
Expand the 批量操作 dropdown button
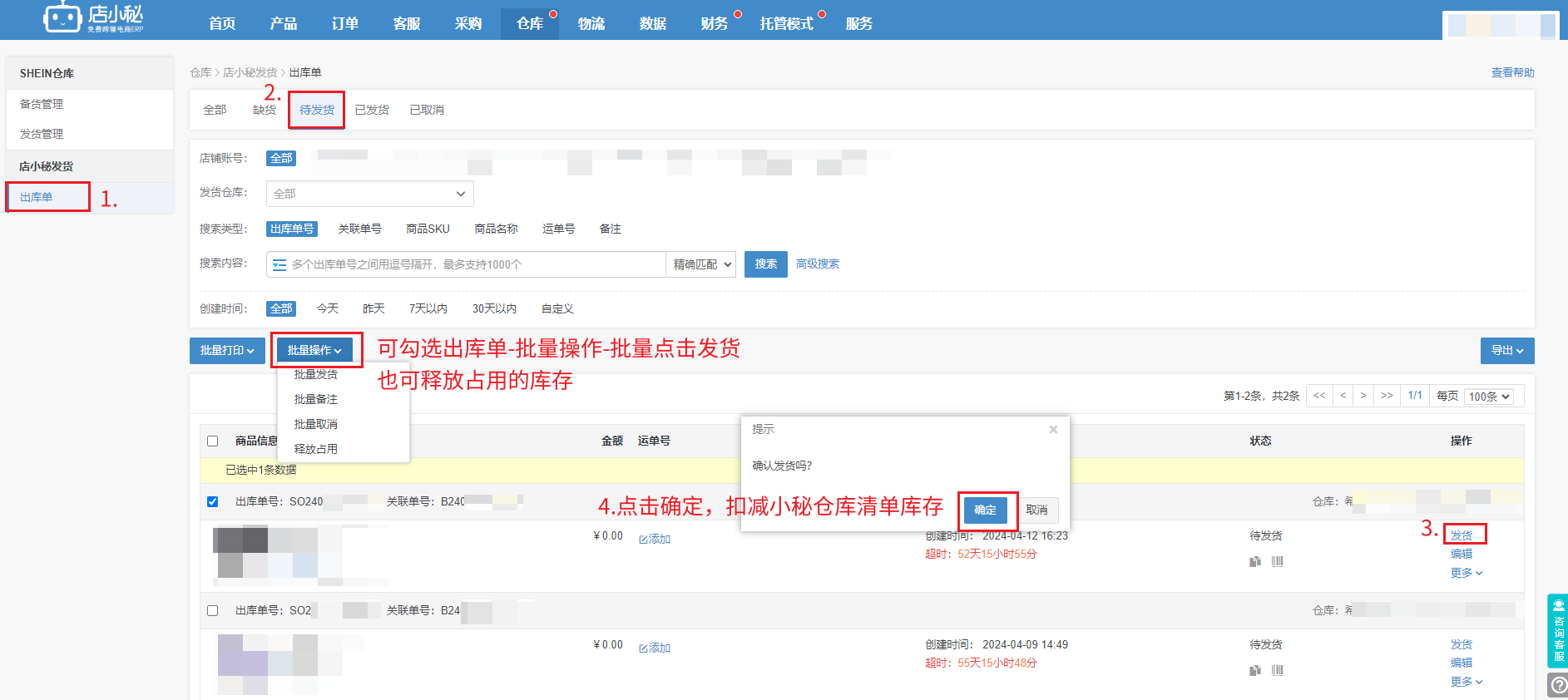coord(315,351)
